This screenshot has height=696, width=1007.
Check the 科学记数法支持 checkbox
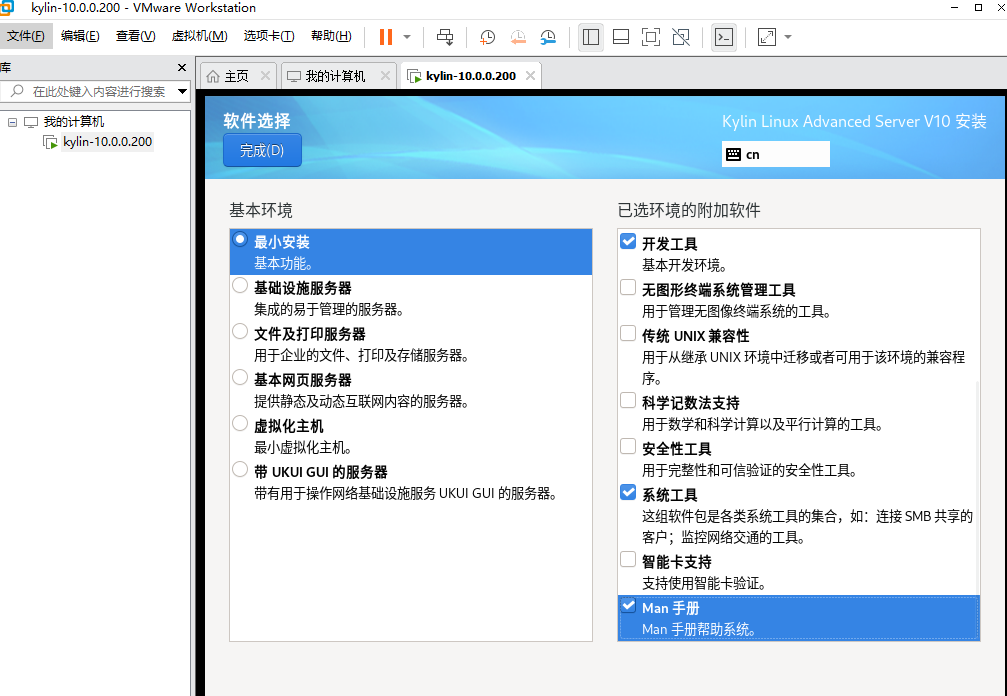pyautogui.click(x=628, y=400)
